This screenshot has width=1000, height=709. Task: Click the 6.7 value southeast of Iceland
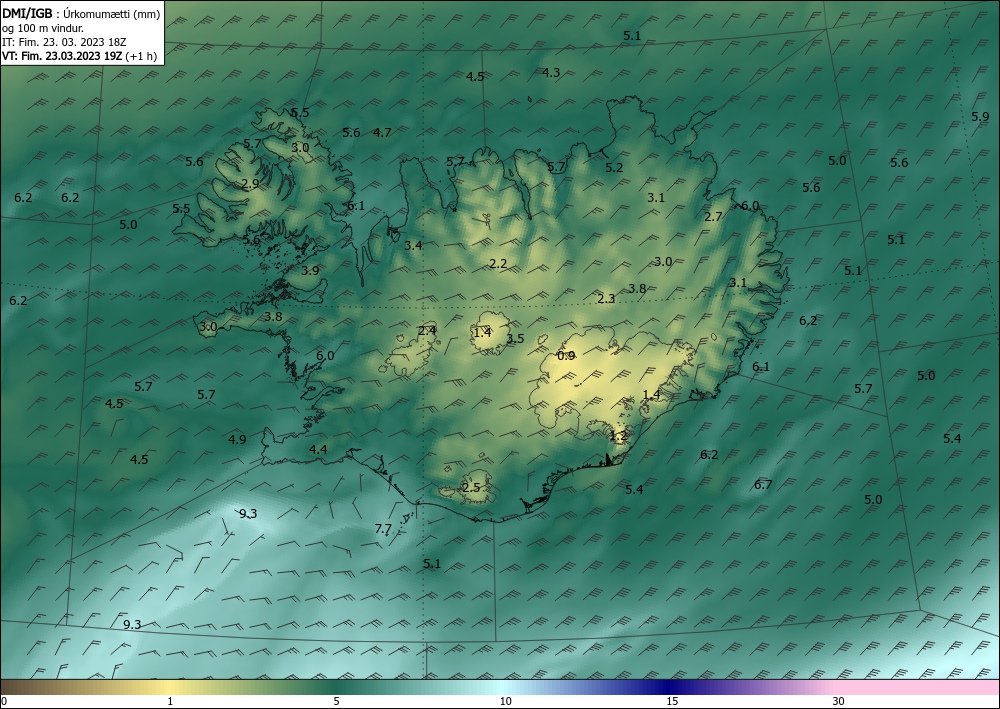click(763, 485)
